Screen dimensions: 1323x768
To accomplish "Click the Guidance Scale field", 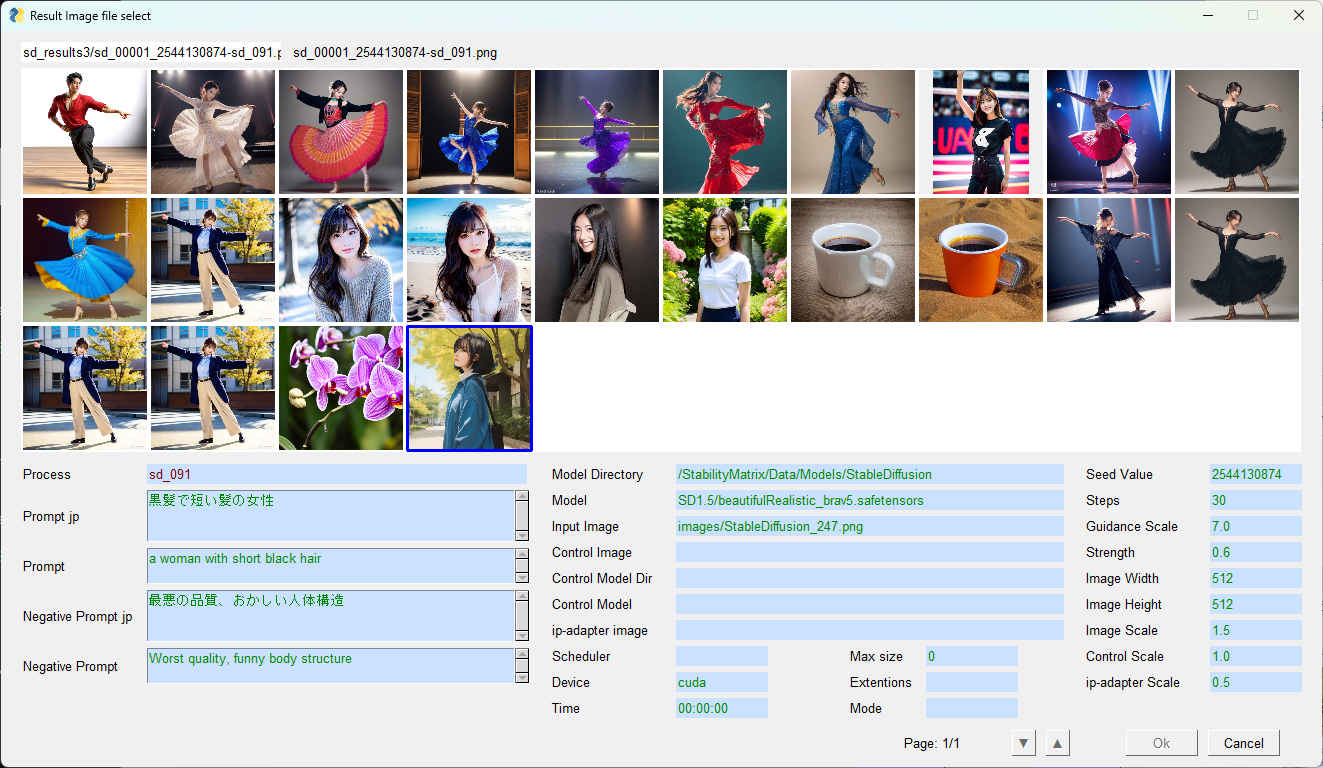I will click(1255, 526).
